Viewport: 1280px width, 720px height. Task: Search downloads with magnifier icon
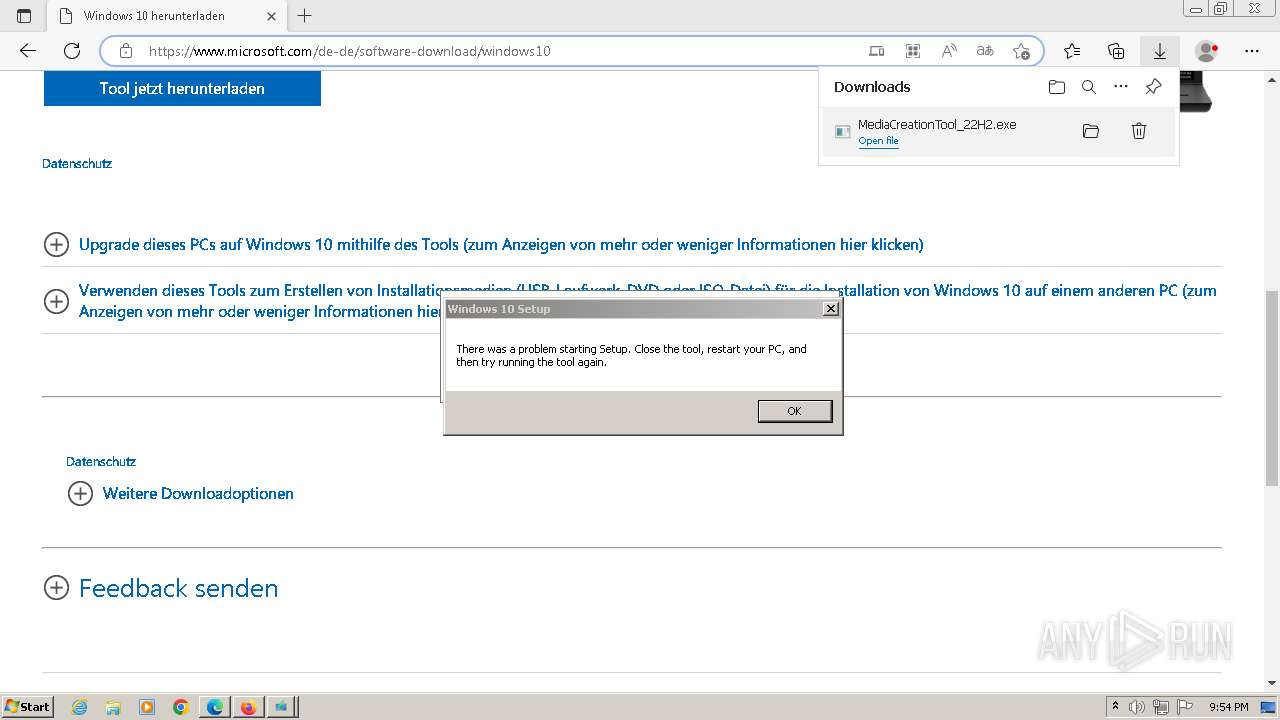pyautogui.click(x=1089, y=87)
